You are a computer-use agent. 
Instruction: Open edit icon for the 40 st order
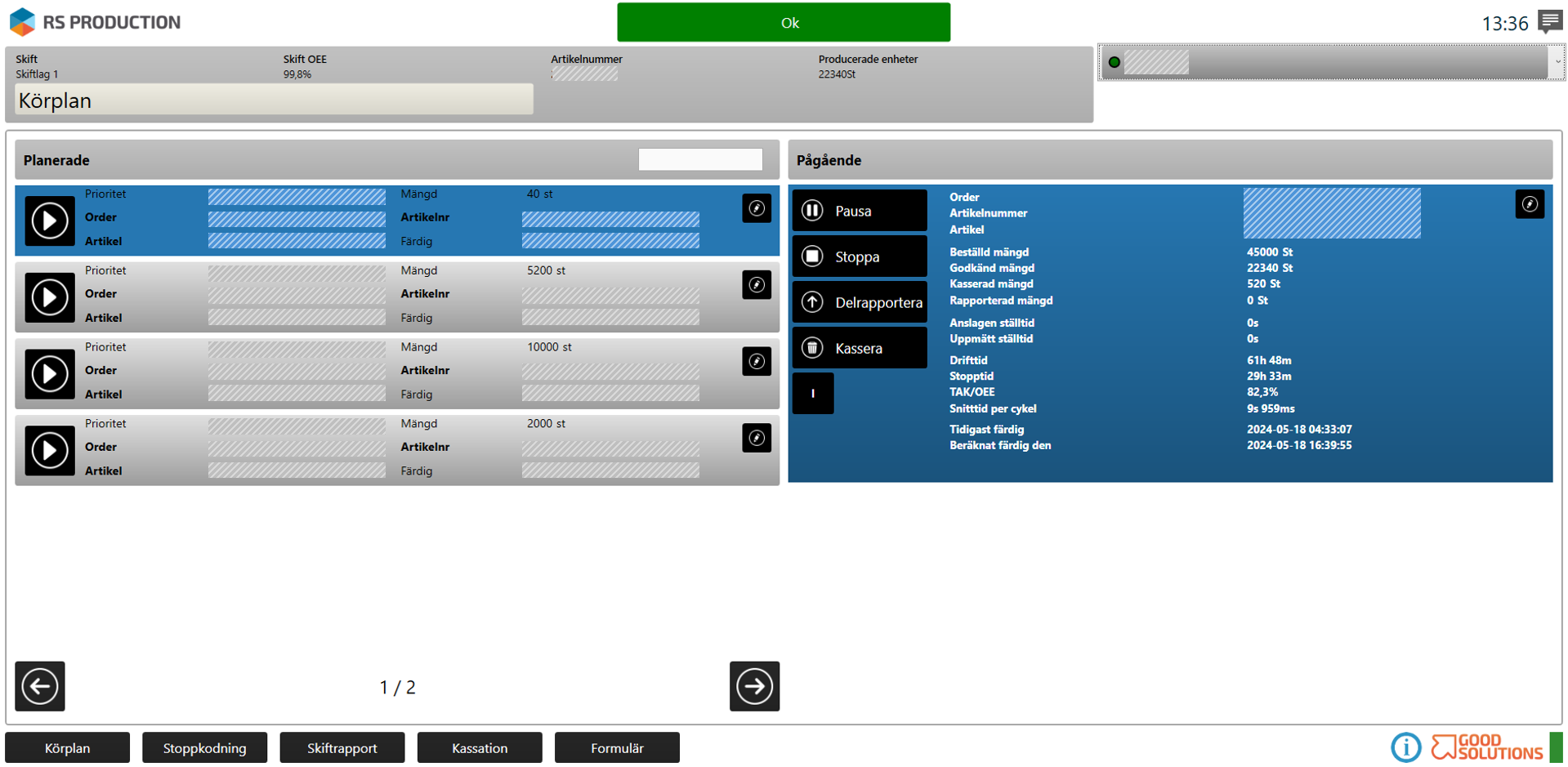pyautogui.click(x=756, y=208)
